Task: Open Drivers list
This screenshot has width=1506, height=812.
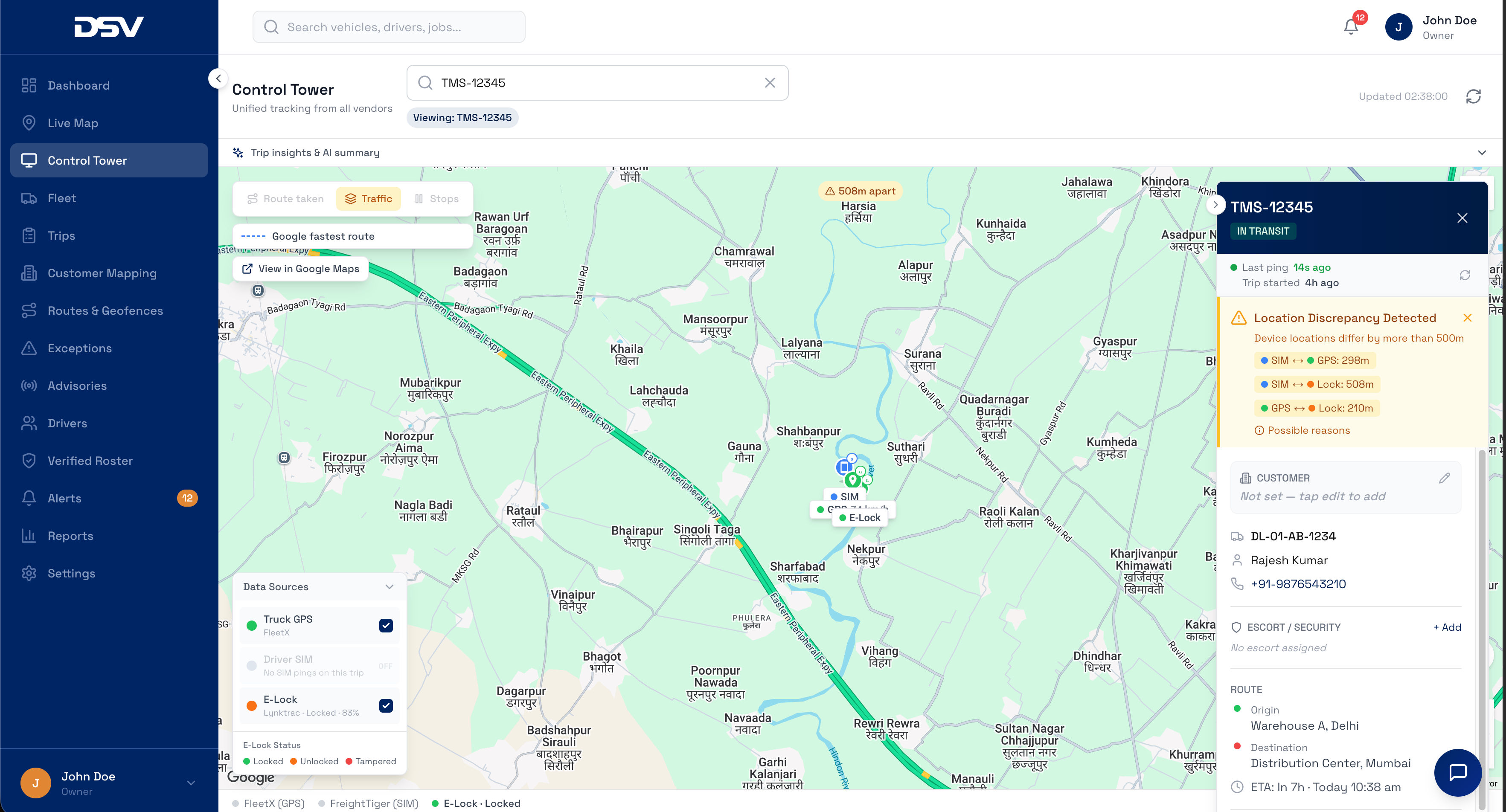Action: click(x=109, y=423)
